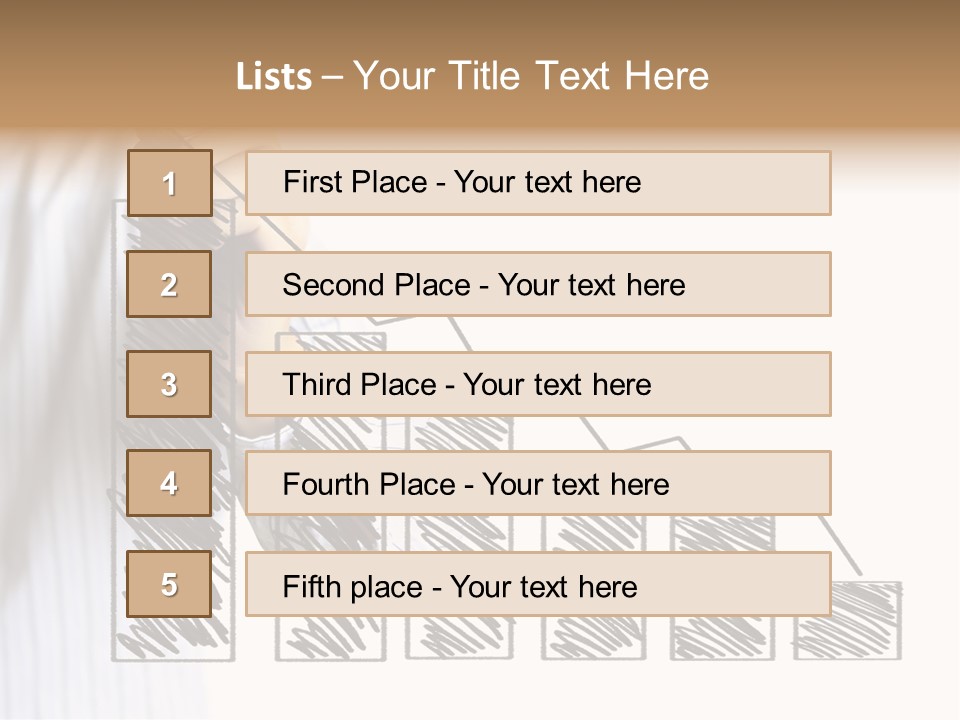Select the number 2 box
960x720 pixels.
coord(169,284)
